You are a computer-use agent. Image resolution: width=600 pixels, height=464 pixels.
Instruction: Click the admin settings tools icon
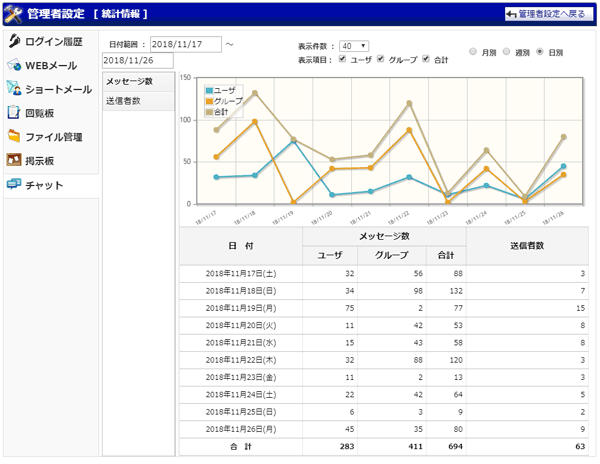13,14
